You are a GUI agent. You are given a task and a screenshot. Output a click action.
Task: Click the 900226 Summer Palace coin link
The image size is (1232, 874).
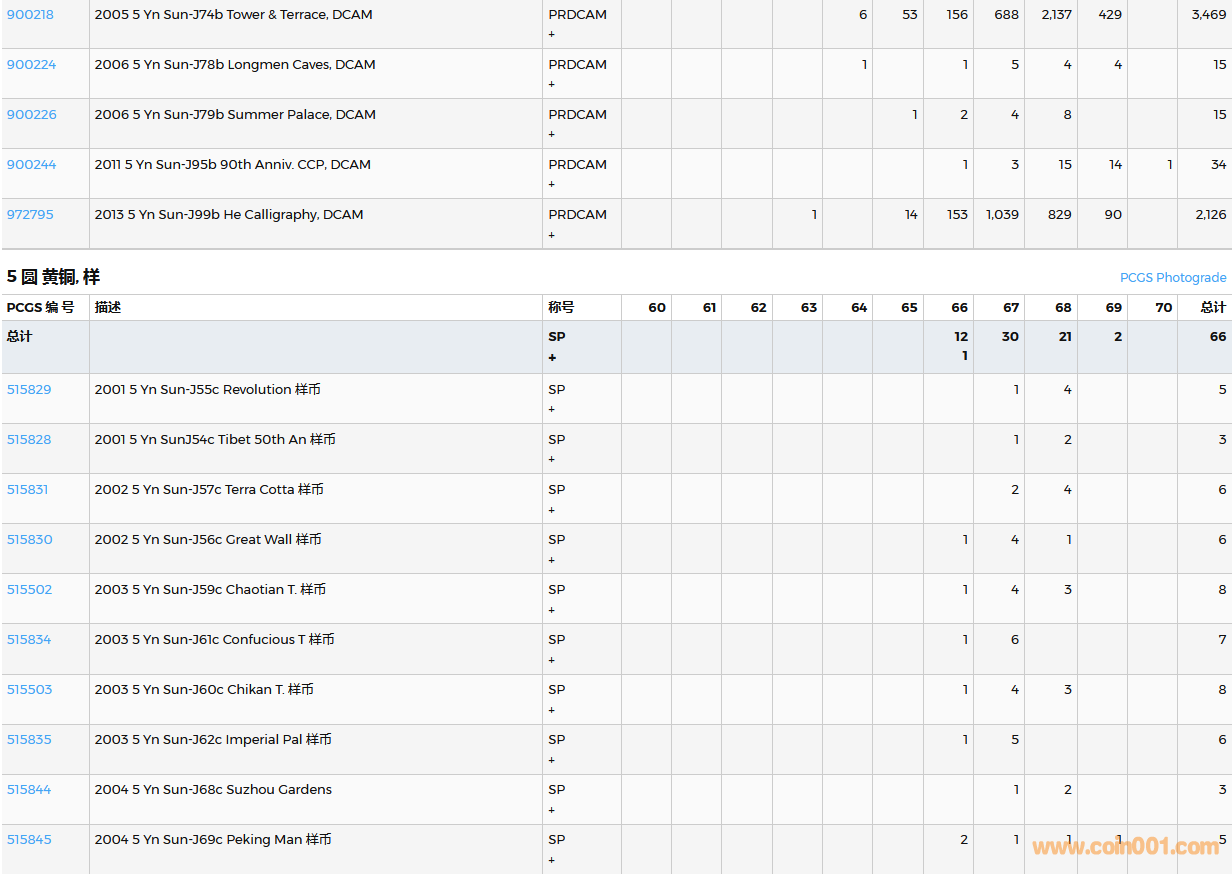(x=31, y=115)
